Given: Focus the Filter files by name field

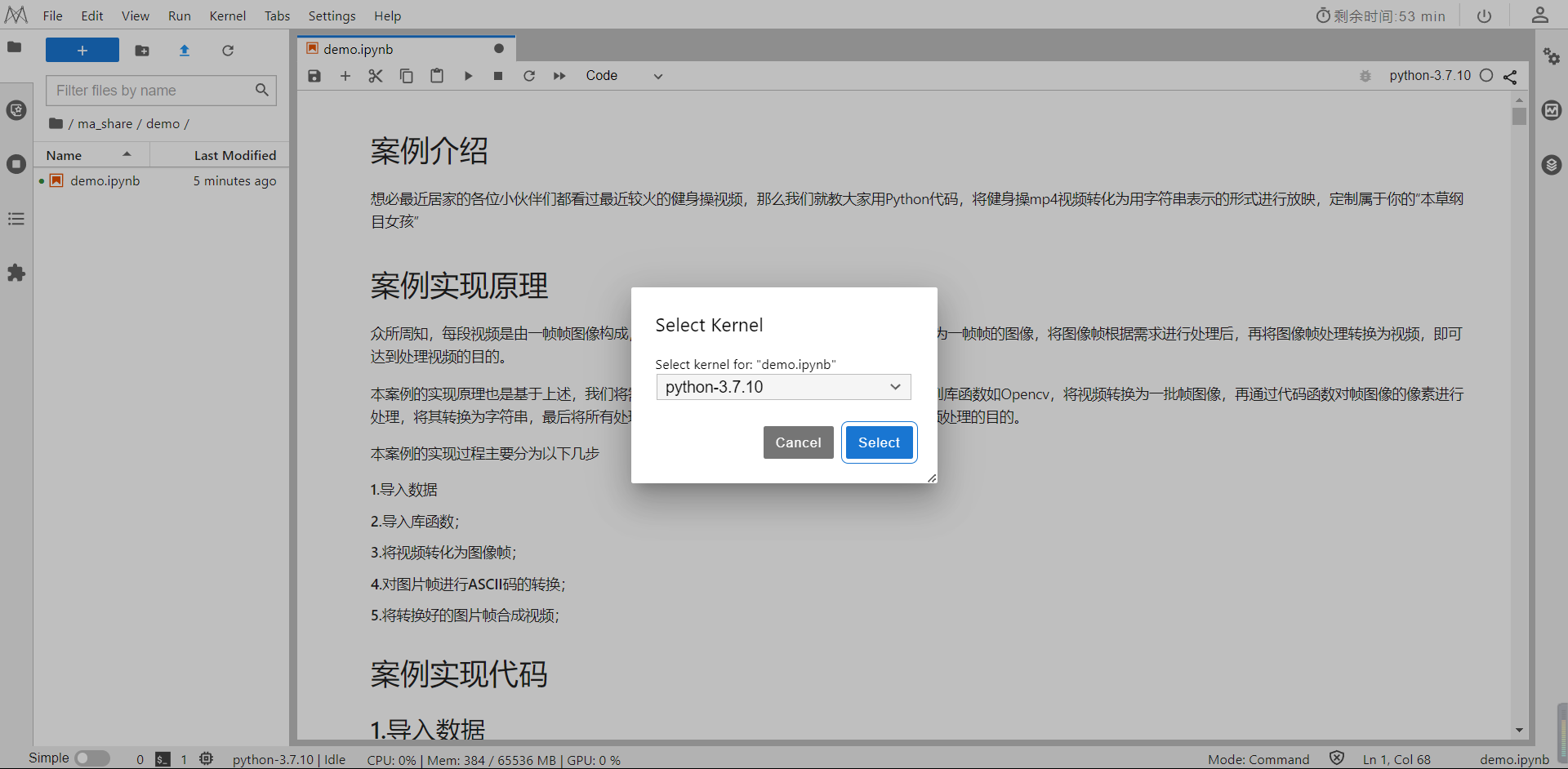Looking at the screenshot, I should [x=161, y=91].
